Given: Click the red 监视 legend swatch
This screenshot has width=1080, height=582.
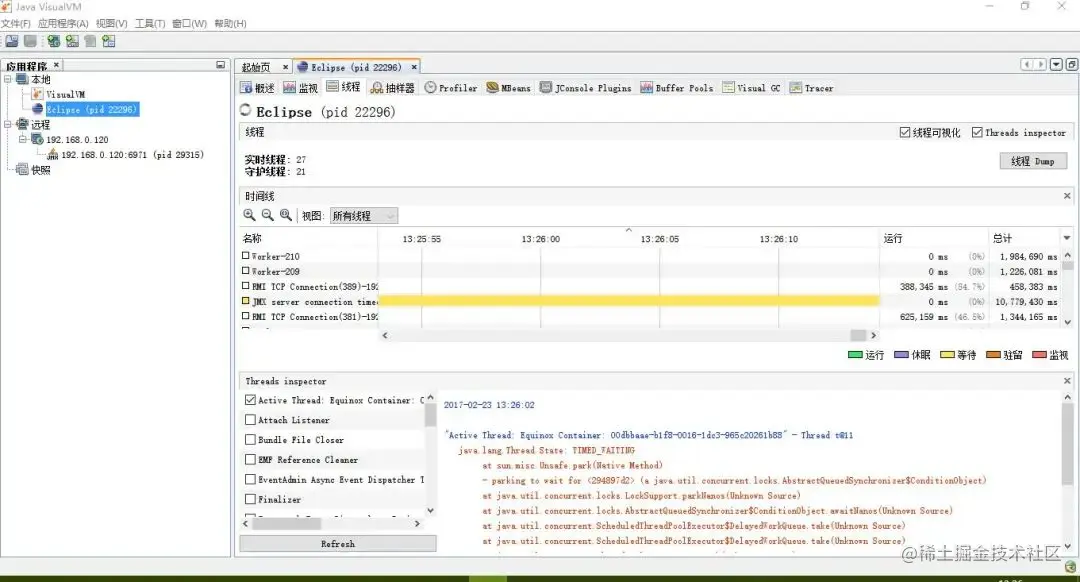Looking at the screenshot, I should [1039, 355].
